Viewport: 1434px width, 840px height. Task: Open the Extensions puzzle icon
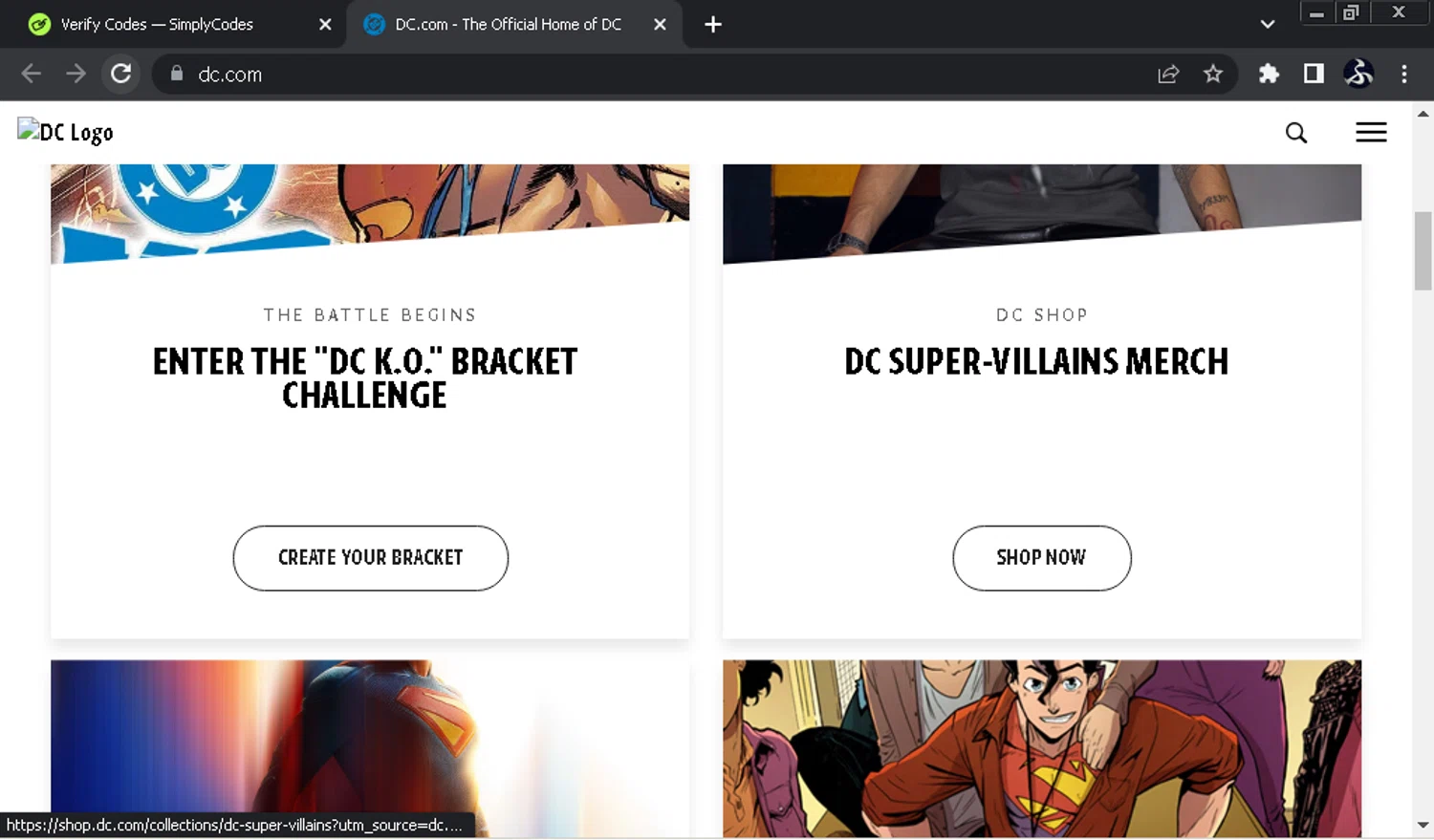coord(1269,74)
